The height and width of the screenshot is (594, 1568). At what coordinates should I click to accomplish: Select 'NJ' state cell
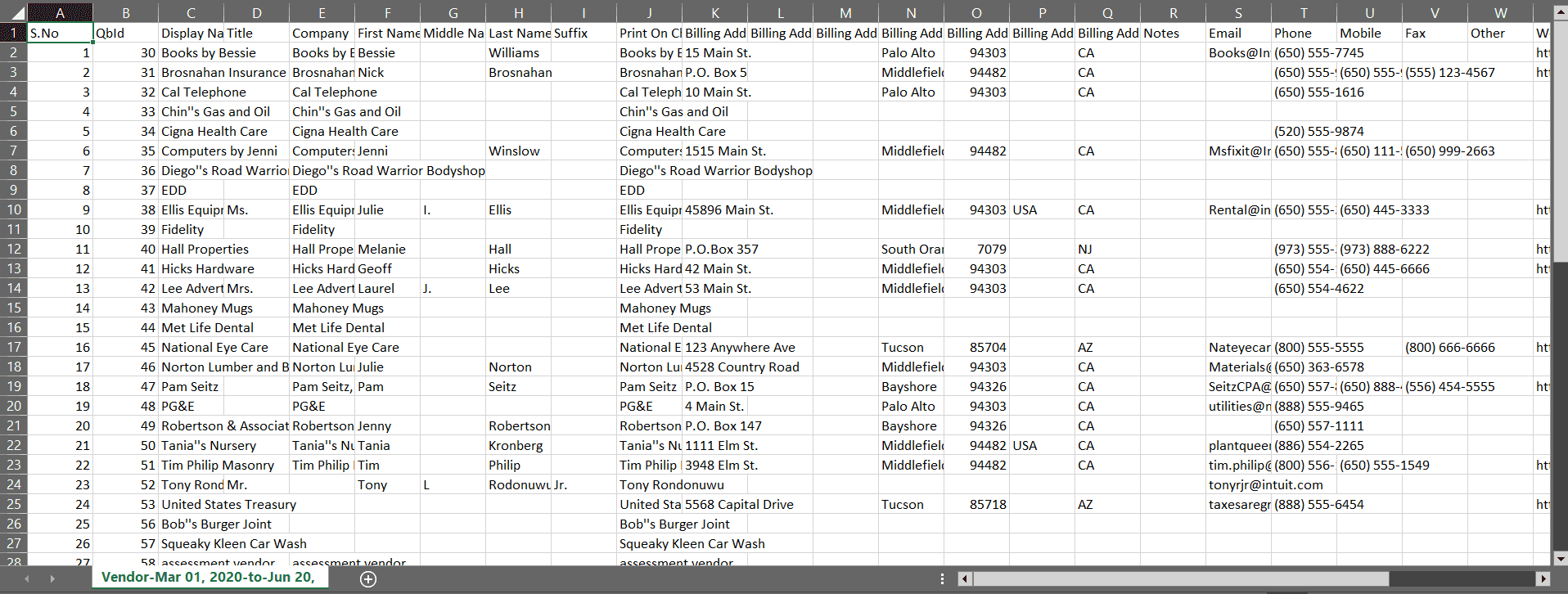1107,249
